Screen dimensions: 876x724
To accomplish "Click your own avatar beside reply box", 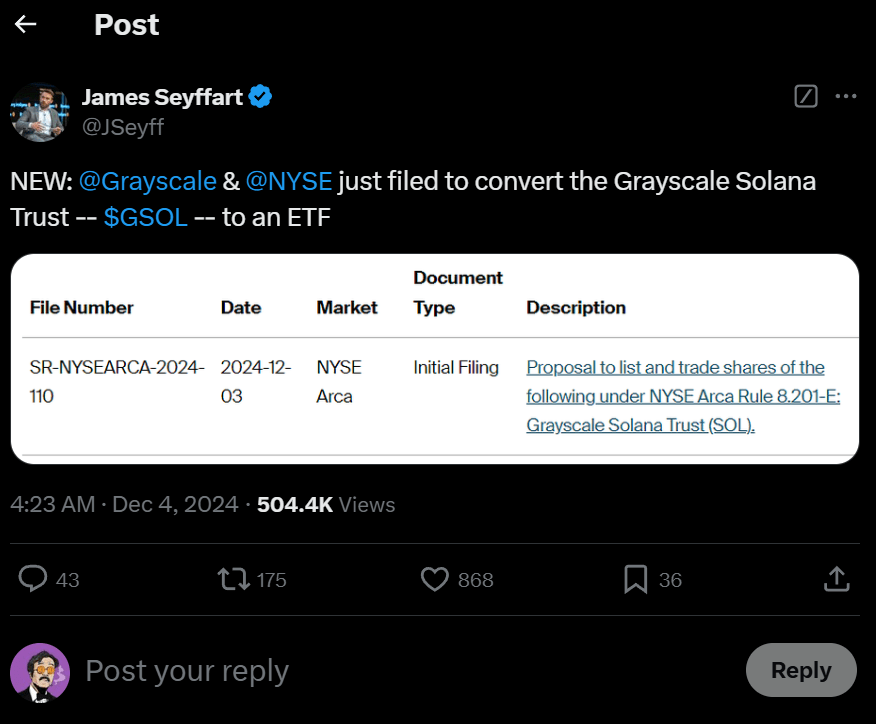I will [x=40, y=671].
